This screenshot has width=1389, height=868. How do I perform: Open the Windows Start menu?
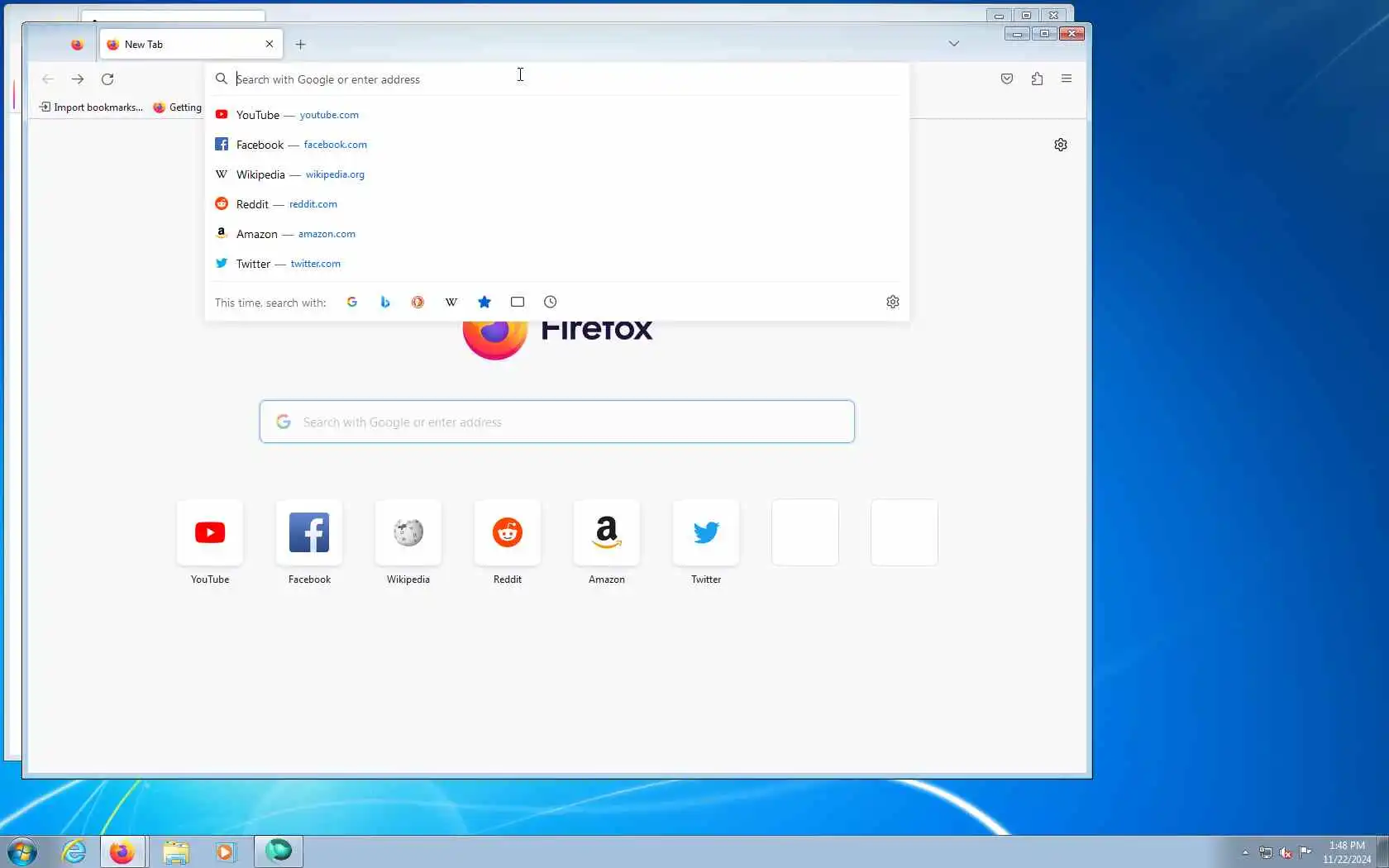(x=22, y=851)
